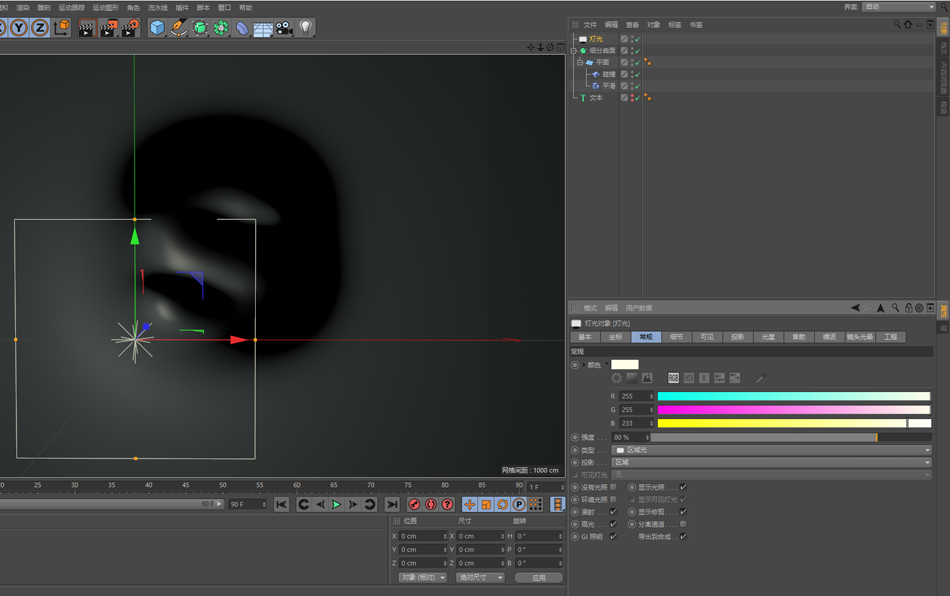Open the 对象 (相对) coordinate mode dropdown
This screenshot has width=950, height=596.
422,577
